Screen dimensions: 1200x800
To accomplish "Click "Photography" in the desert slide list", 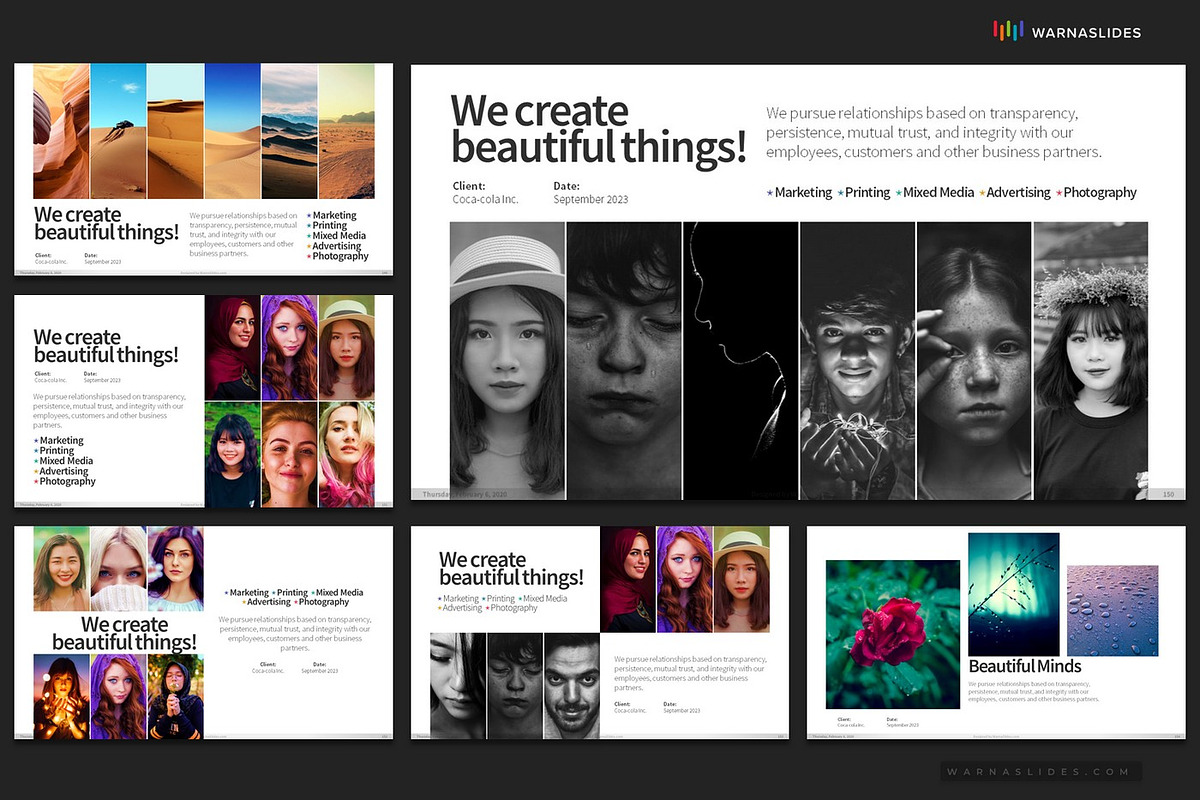I will point(340,257).
